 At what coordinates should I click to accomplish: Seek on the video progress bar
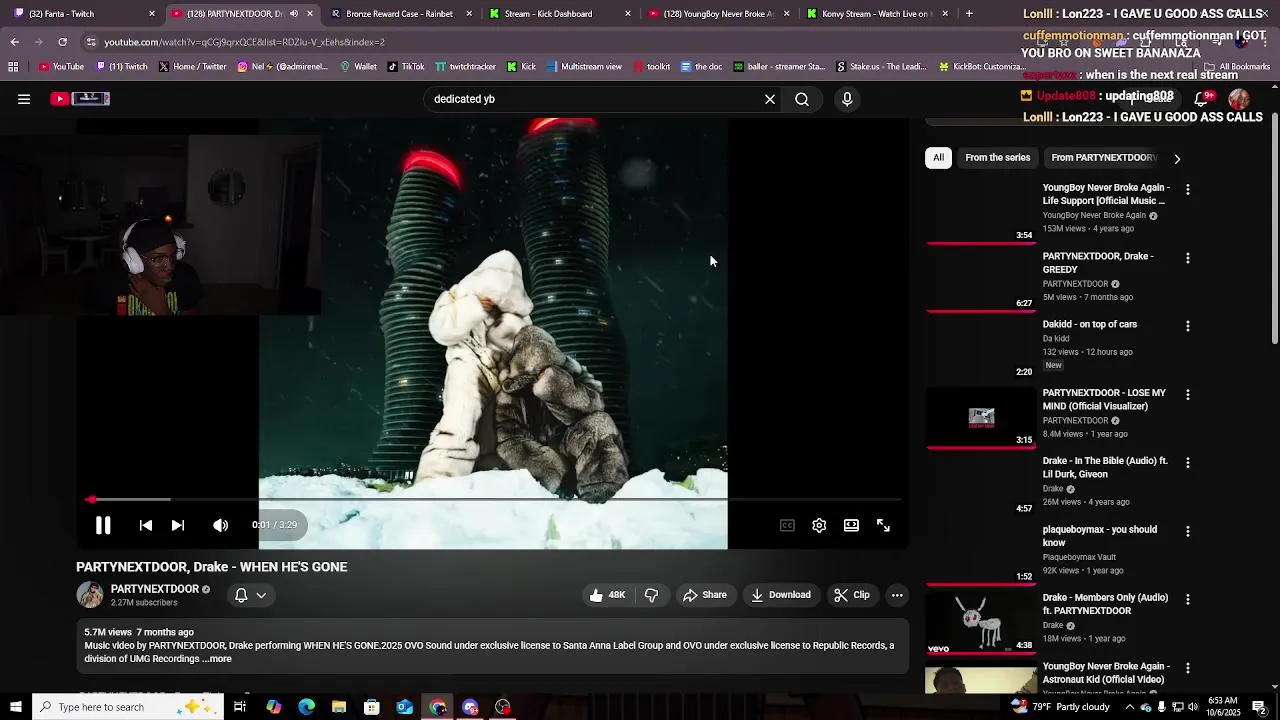click(x=494, y=499)
